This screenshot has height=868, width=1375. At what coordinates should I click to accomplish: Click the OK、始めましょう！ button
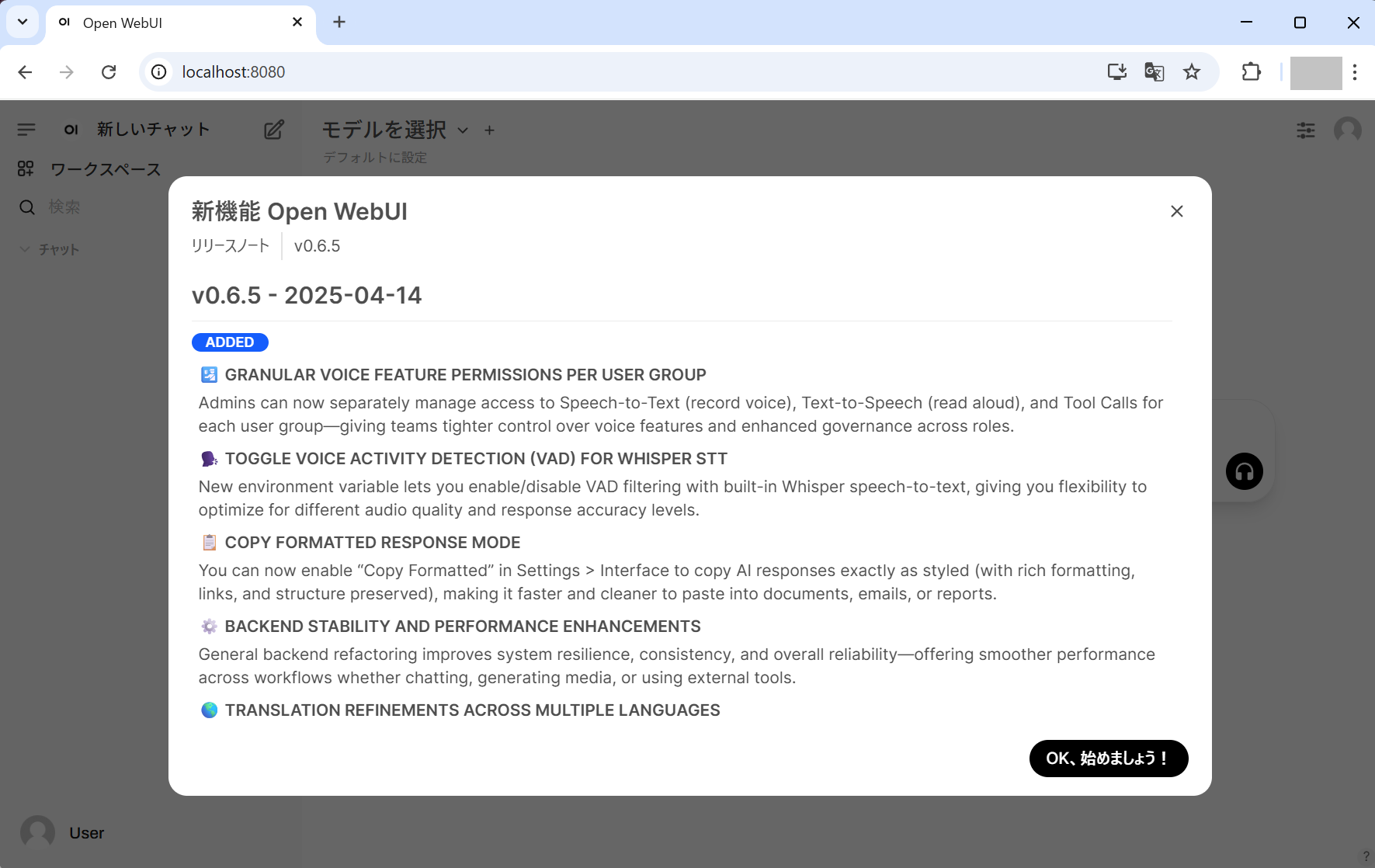pos(1108,758)
